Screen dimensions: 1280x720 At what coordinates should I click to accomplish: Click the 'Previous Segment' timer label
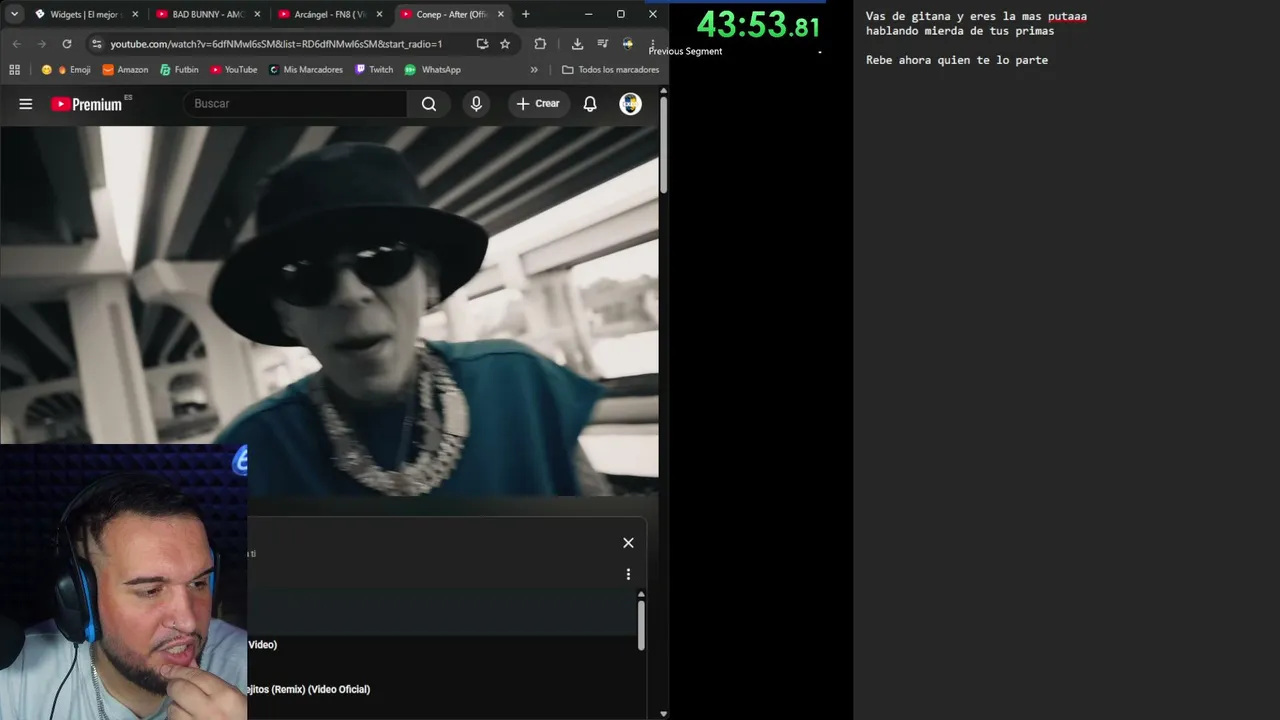(x=685, y=51)
